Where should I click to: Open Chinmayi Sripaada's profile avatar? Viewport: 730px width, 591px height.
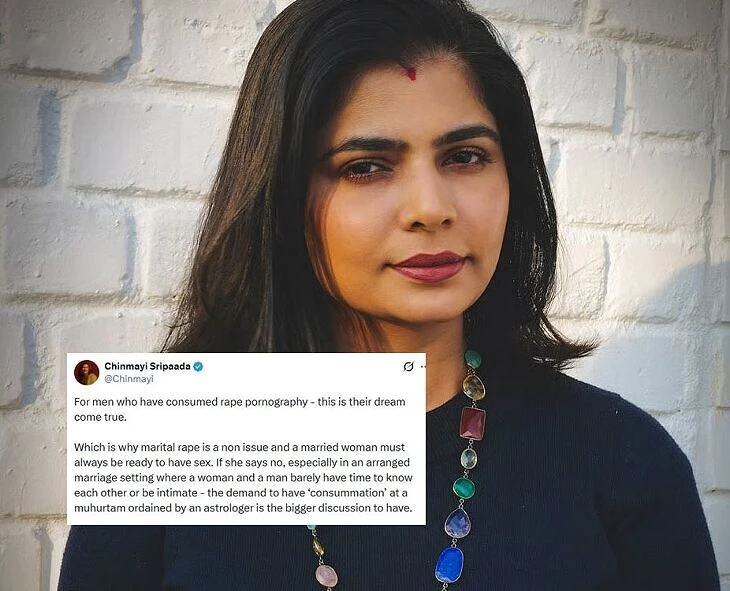87,372
